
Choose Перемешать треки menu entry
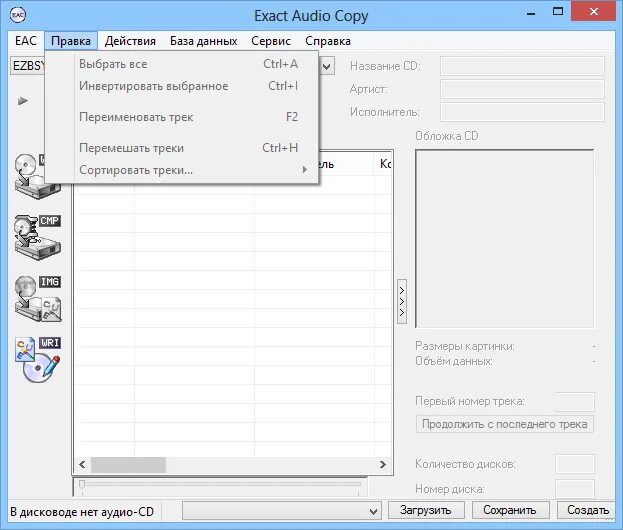pos(182,148)
